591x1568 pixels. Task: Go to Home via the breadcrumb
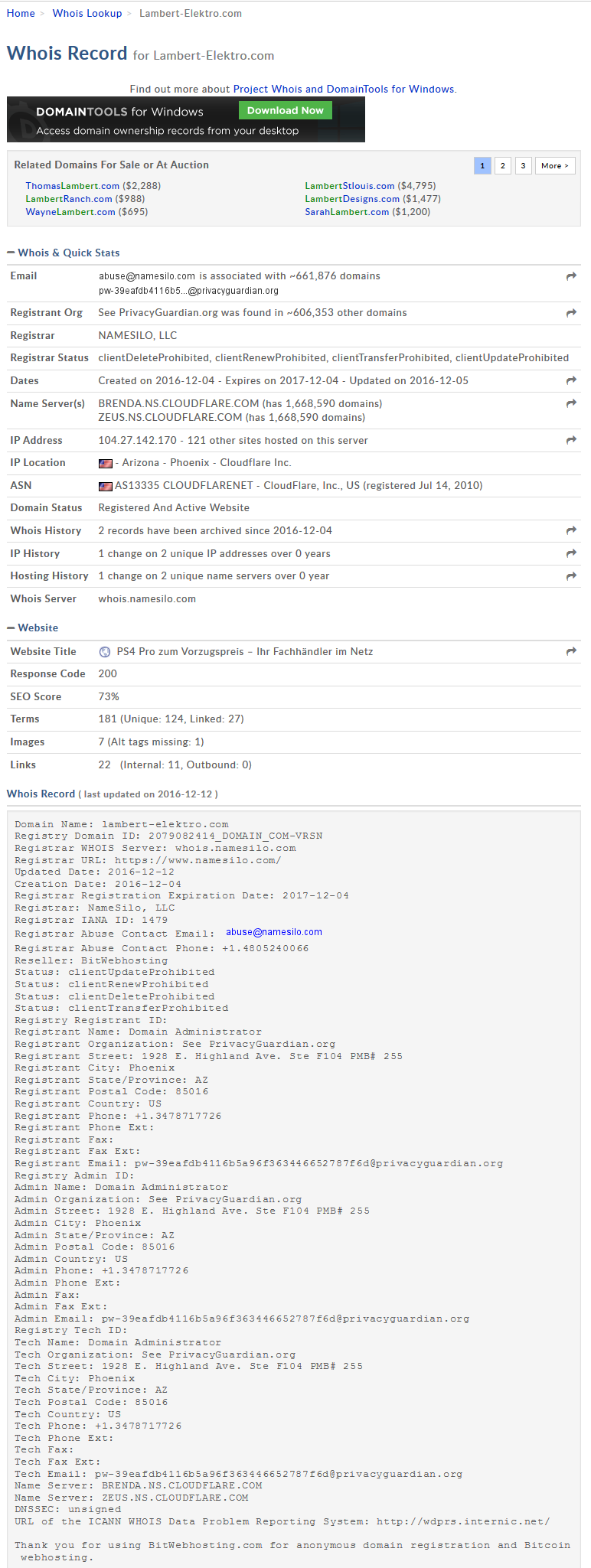[x=21, y=14]
